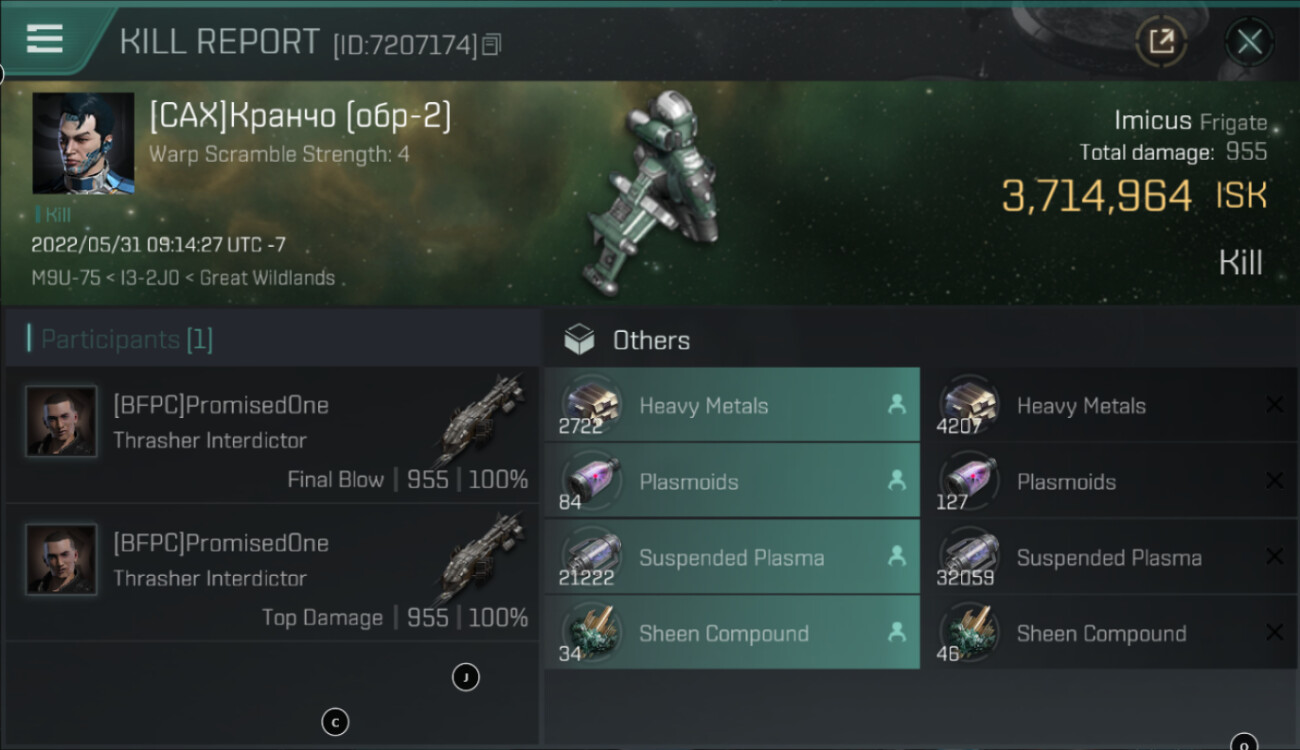Click the M9U-75 system location link
Viewport: 1300px width, 750px height.
[x=65, y=278]
